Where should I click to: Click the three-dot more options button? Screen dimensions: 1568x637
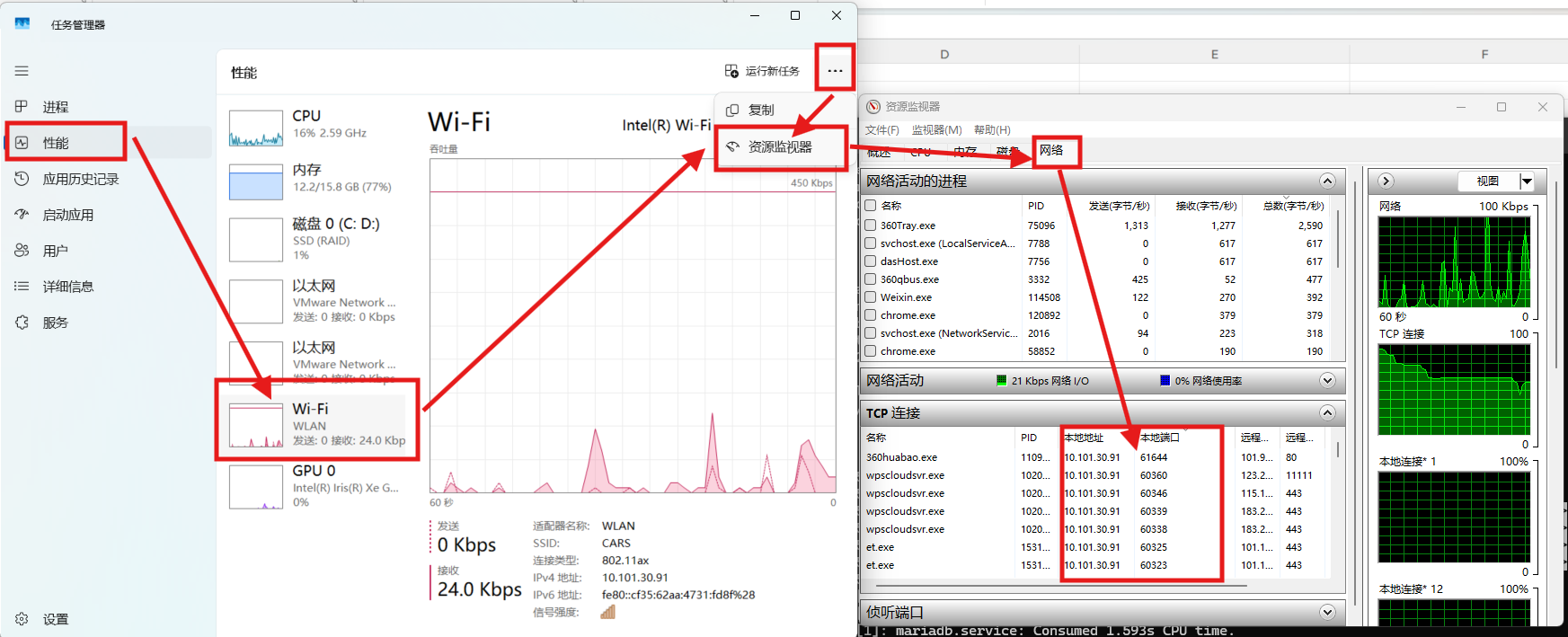pos(835,71)
